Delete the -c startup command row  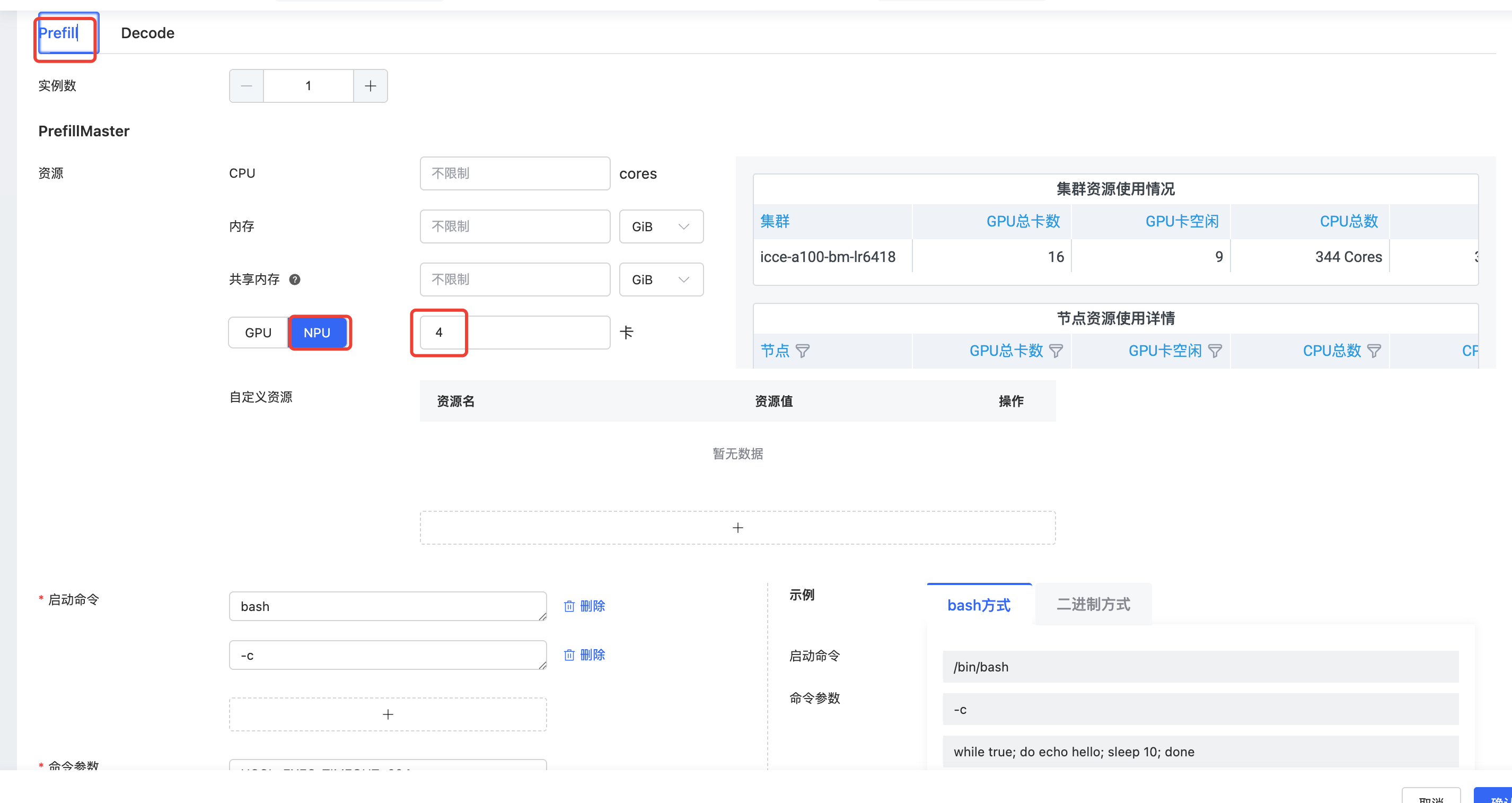coord(584,655)
